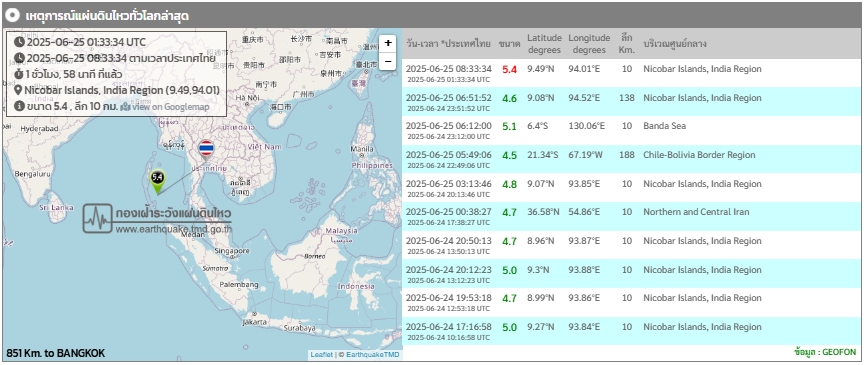
Task: Zoom out on the earthquake map
Action: [388, 61]
